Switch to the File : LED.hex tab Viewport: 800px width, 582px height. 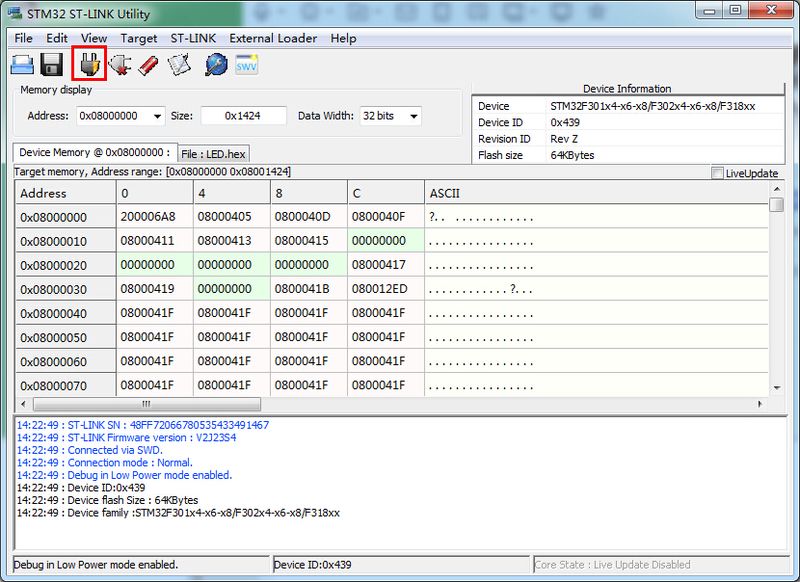[213, 154]
